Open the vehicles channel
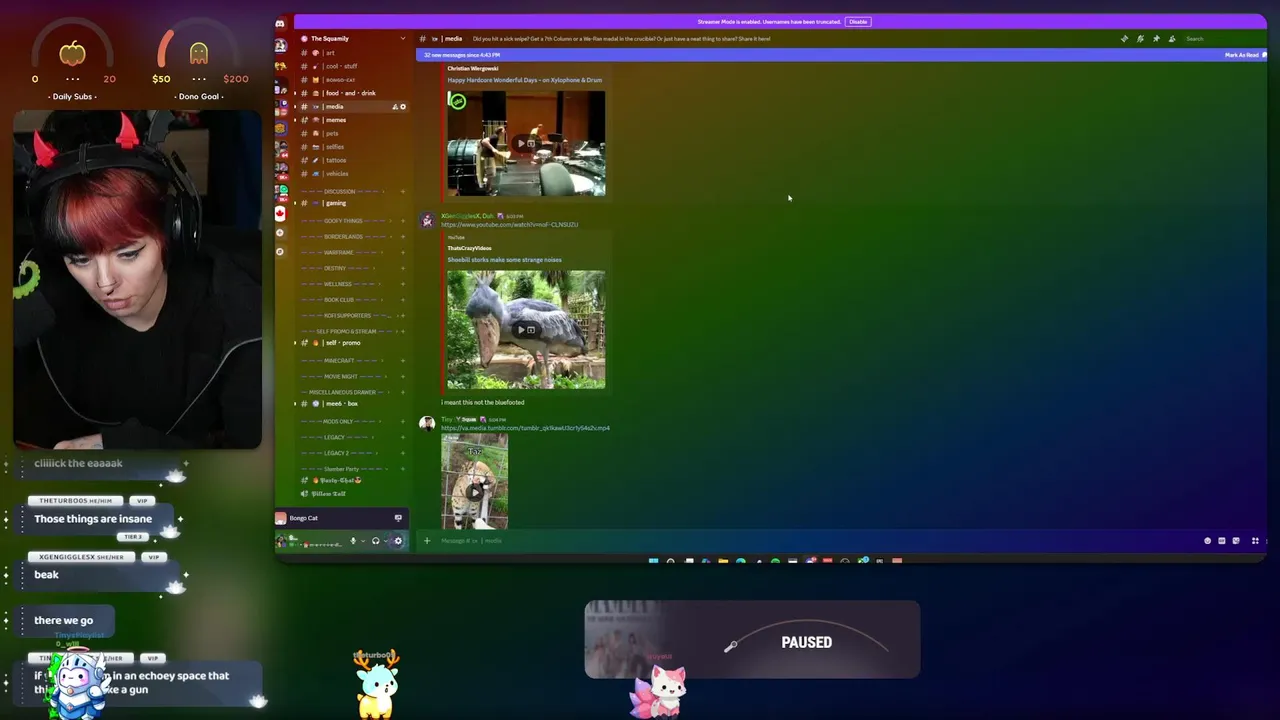 pyautogui.click(x=352, y=174)
